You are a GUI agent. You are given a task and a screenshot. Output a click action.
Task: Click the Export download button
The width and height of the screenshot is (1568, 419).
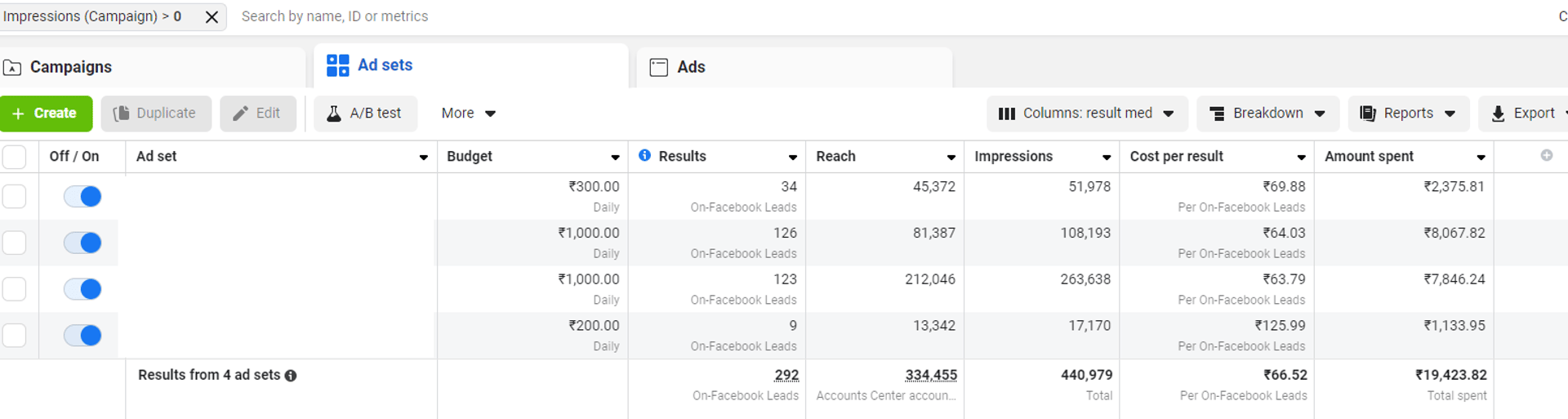tap(1523, 114)
